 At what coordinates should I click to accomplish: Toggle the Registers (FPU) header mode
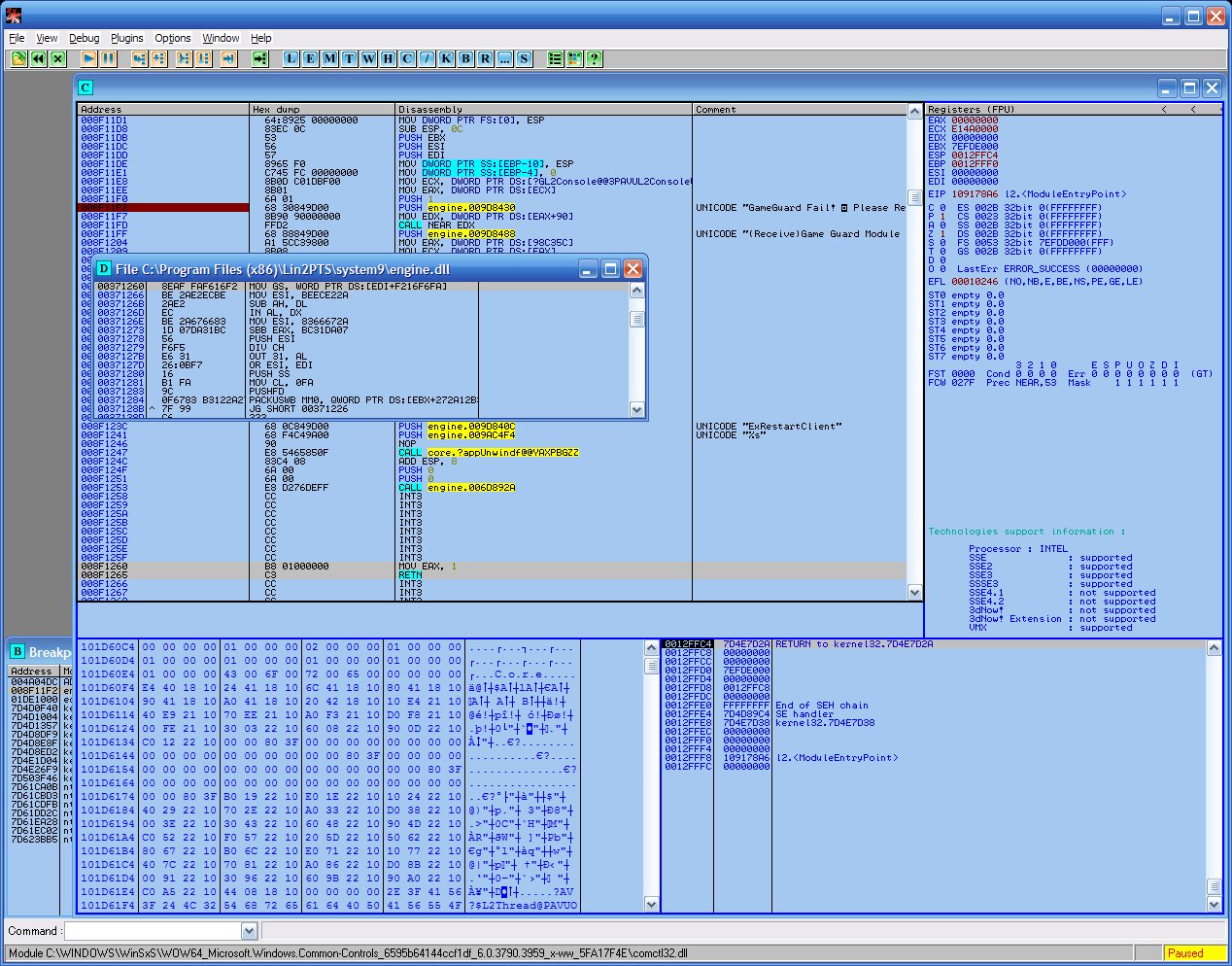pos(972,109)
